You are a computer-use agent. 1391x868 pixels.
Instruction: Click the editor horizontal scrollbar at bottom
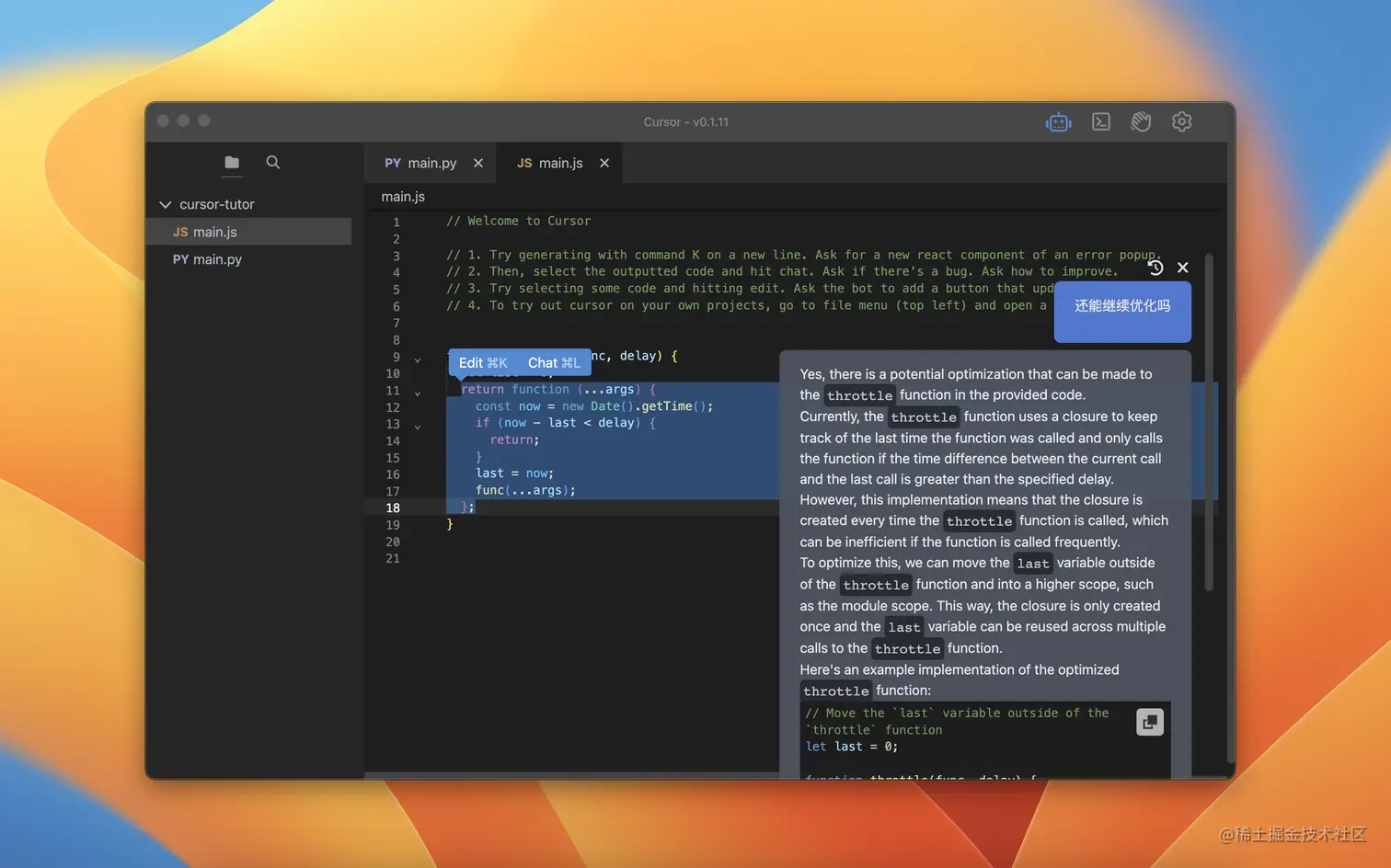tap(570, 775)
